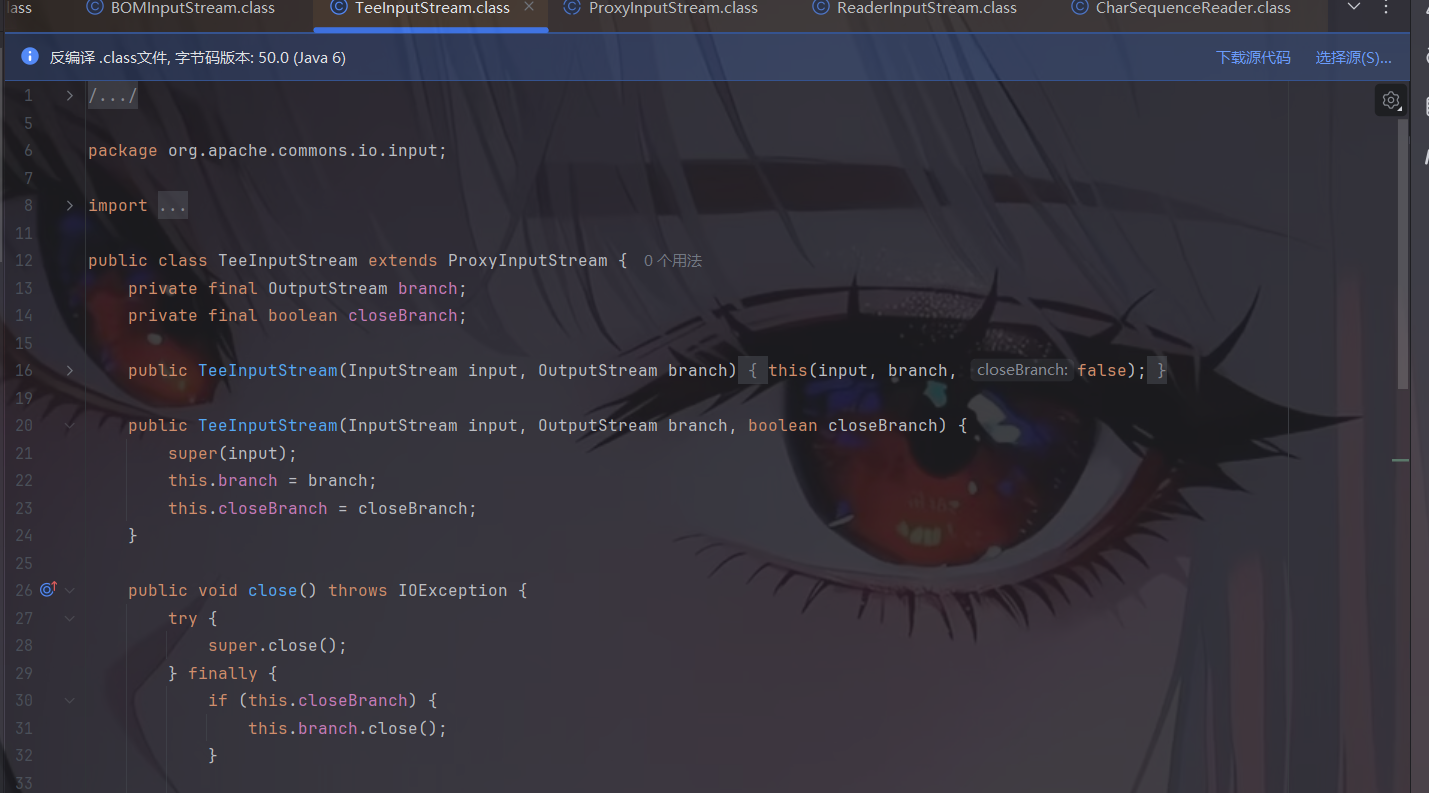Expand the folded header comment on line 1
The height and width of the screenshot is (793, 1429).
tap(70, 96)
